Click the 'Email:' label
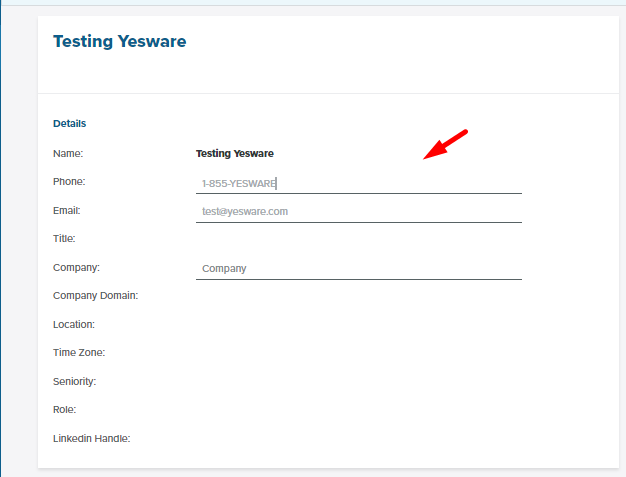 pyautogui.click(x=67, y=211)
